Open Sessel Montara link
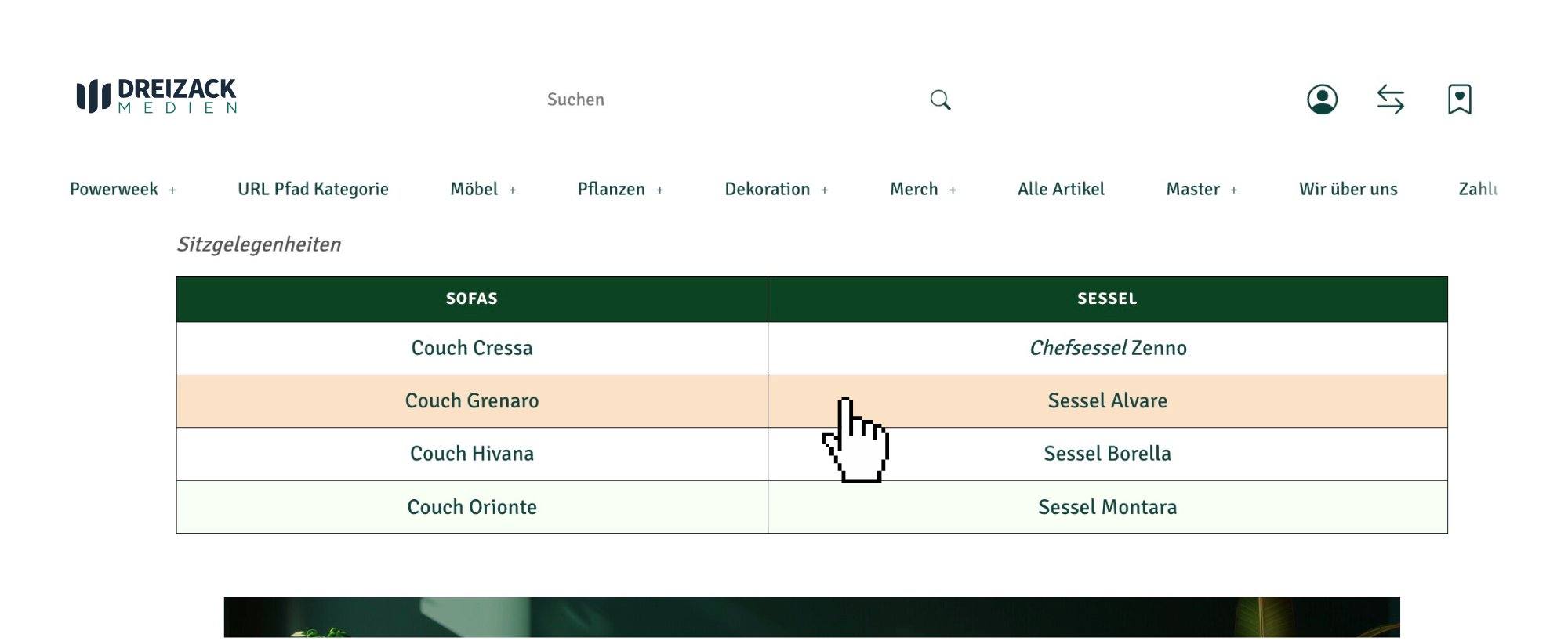Screen dimensions: 1568x641 1108,507
